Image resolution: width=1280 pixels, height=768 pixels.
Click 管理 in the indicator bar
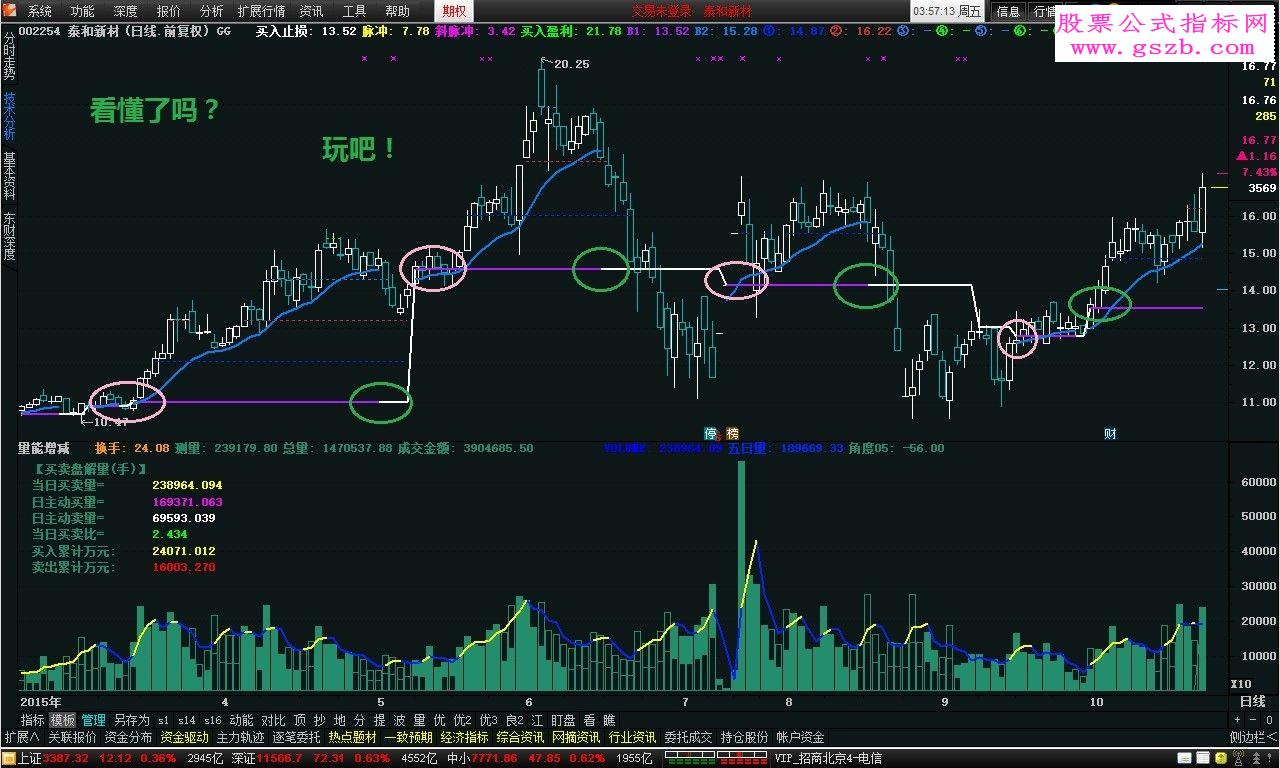94,719
